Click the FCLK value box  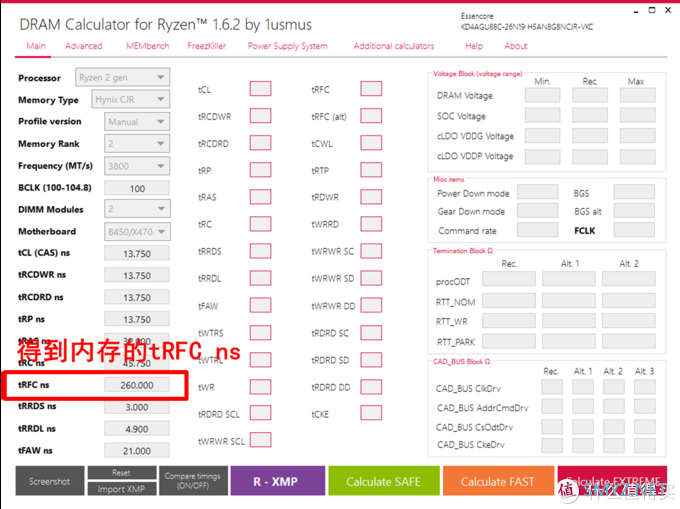pyautogui.click(x=634, y=230)
